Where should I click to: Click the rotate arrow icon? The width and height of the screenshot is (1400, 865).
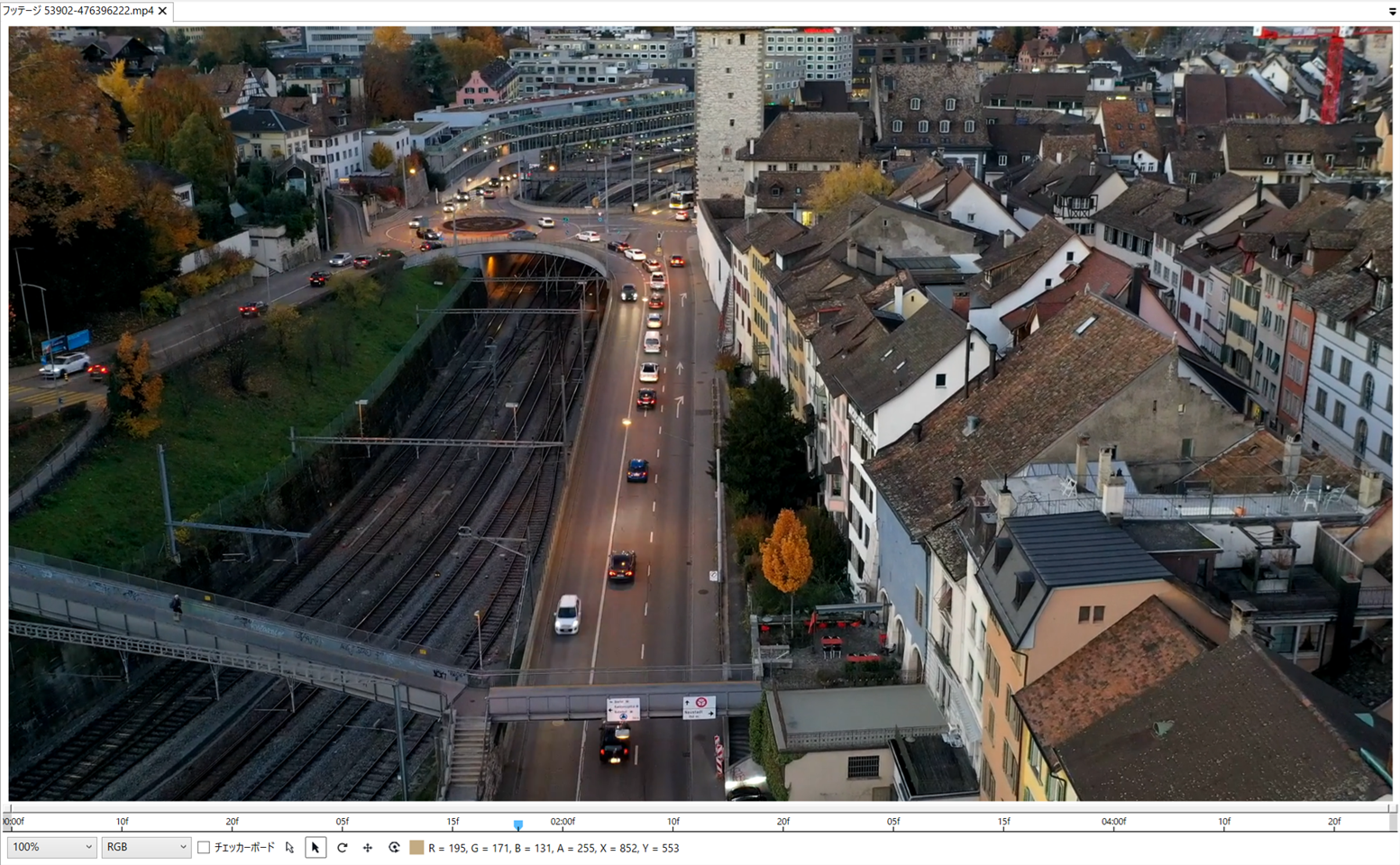point(342,848)
